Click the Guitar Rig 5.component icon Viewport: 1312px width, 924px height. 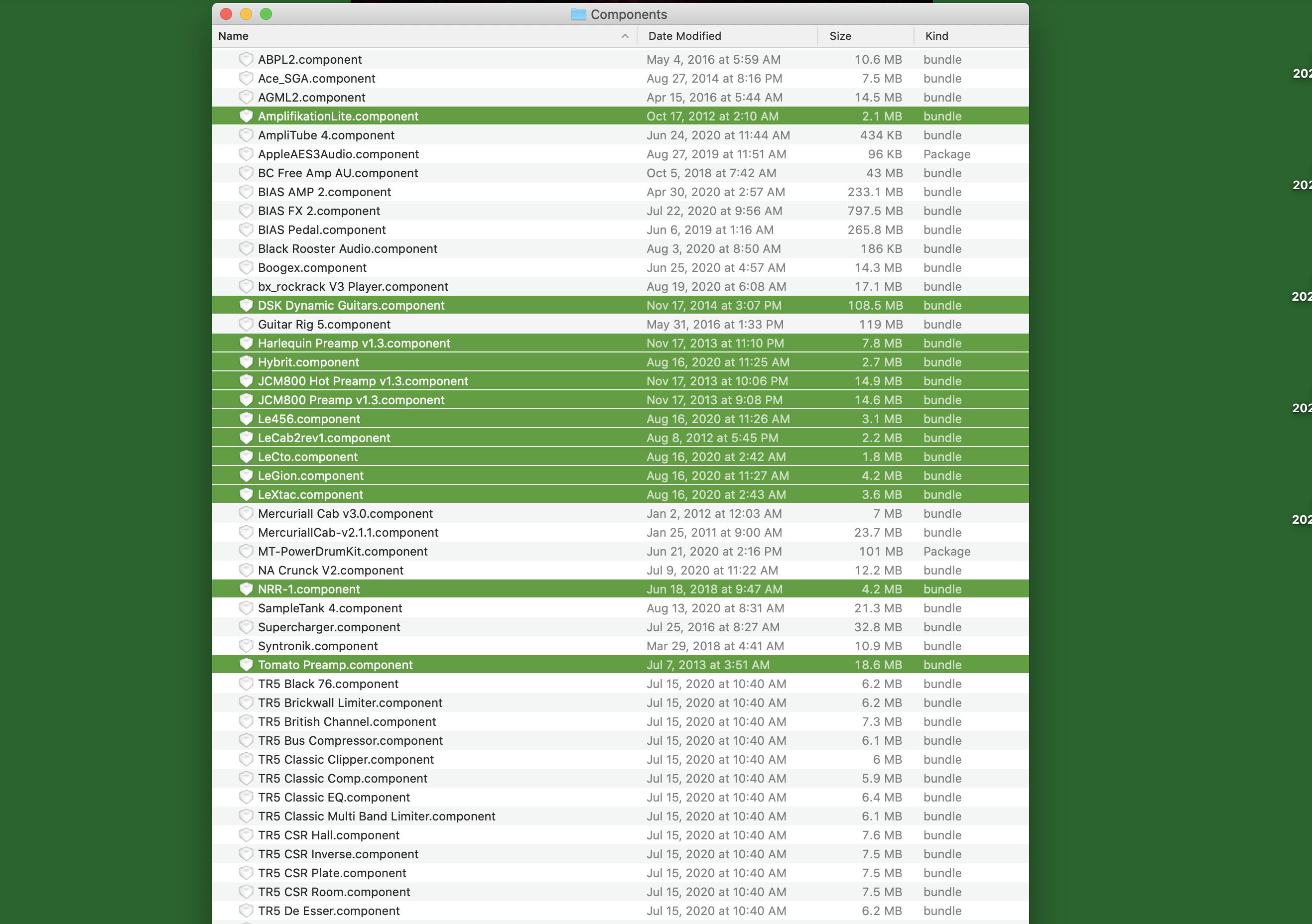246,325
